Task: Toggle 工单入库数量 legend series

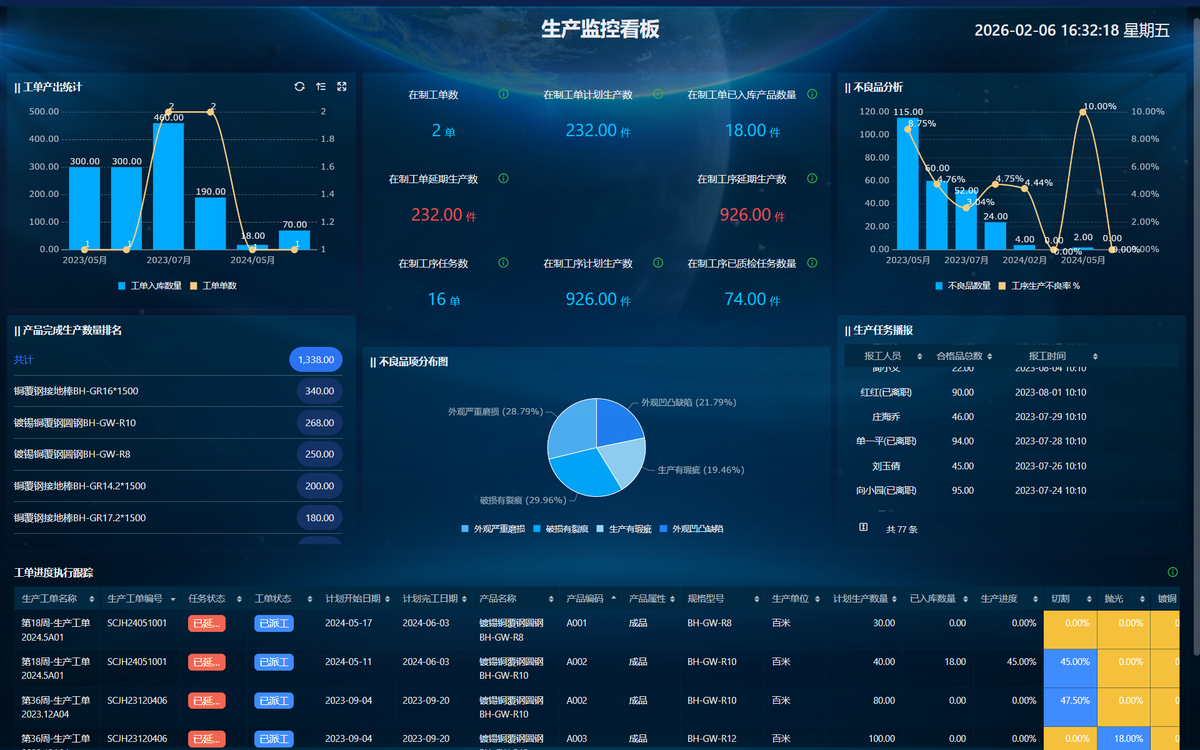Action: tap(149, 285)
